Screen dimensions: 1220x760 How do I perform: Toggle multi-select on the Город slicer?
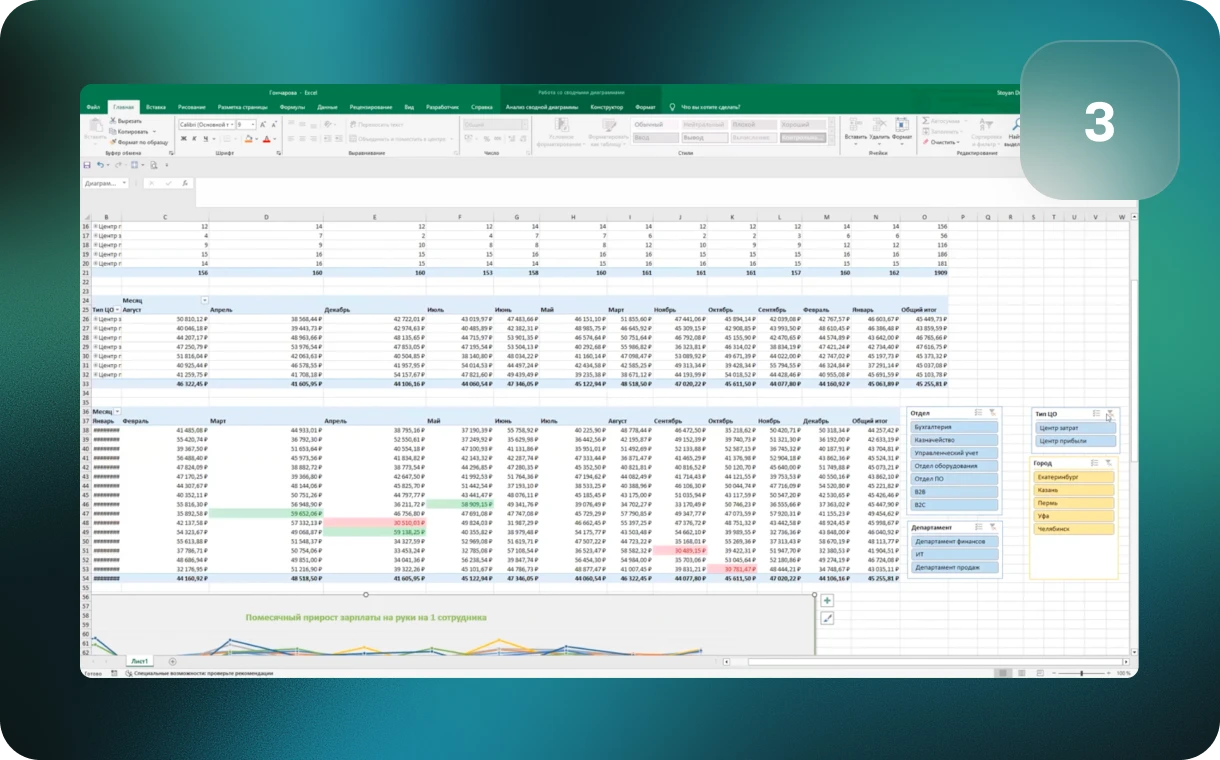point(1095,462)
